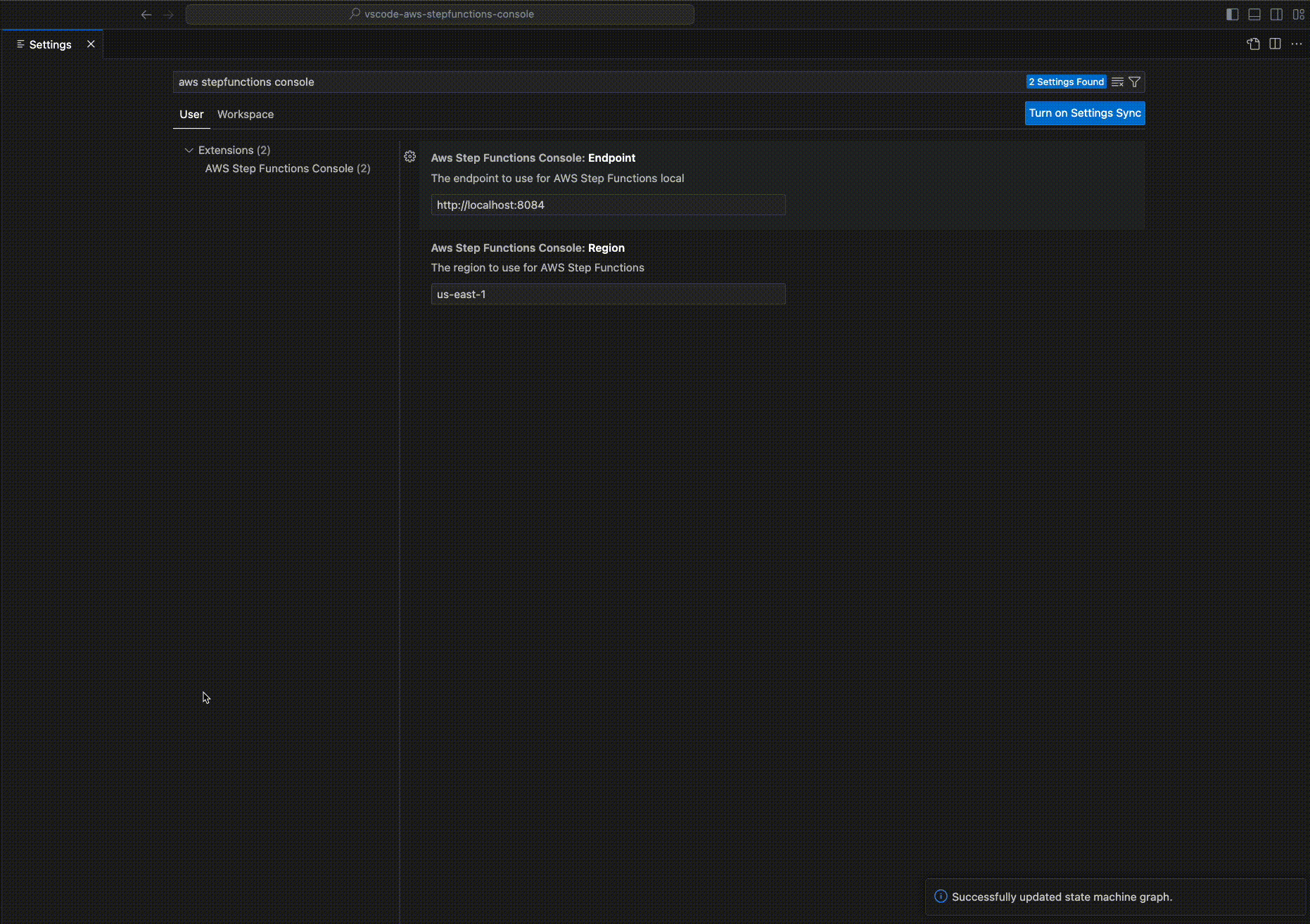Select the Workspace settings tab
1310x924 pixels.
coord(246,114)
